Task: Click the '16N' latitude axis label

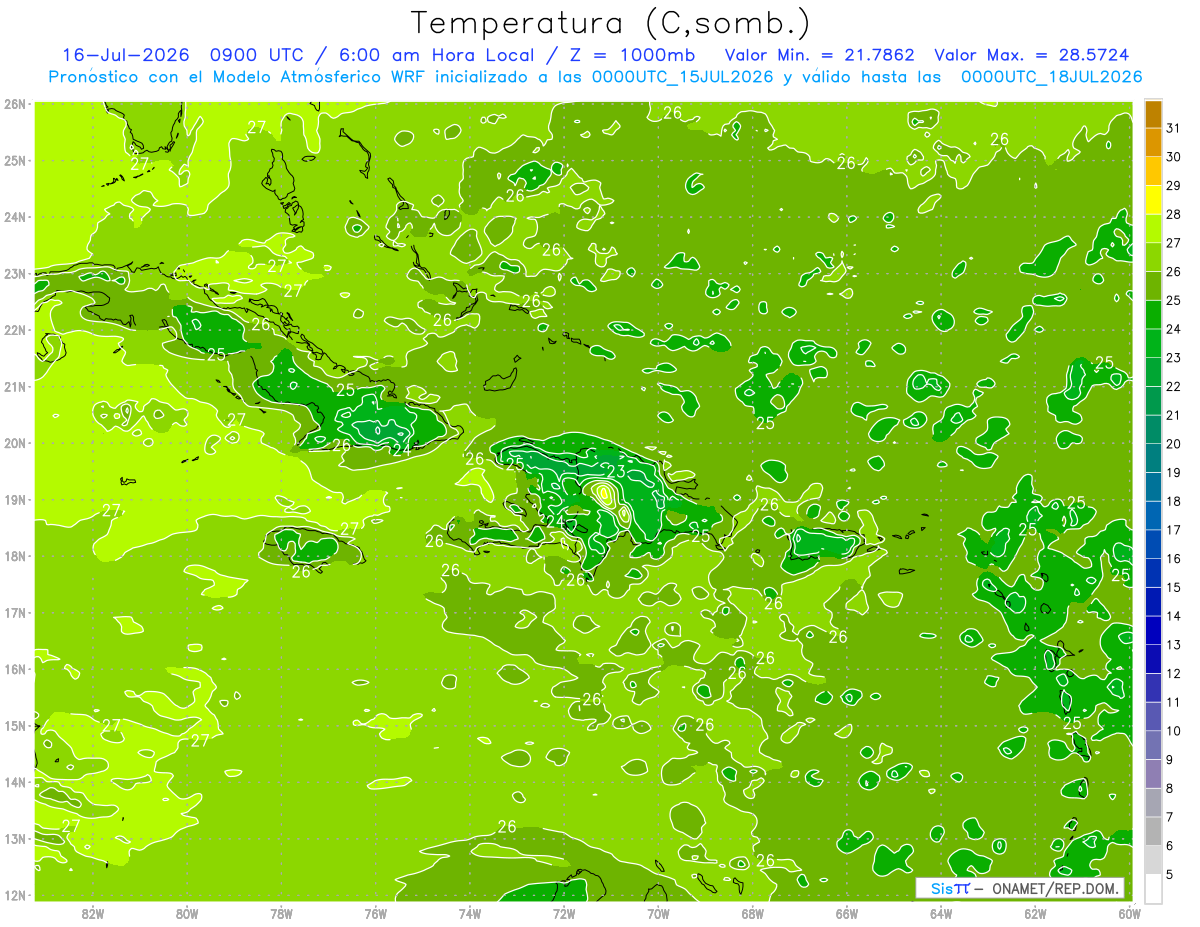Action: click(14, 669)
